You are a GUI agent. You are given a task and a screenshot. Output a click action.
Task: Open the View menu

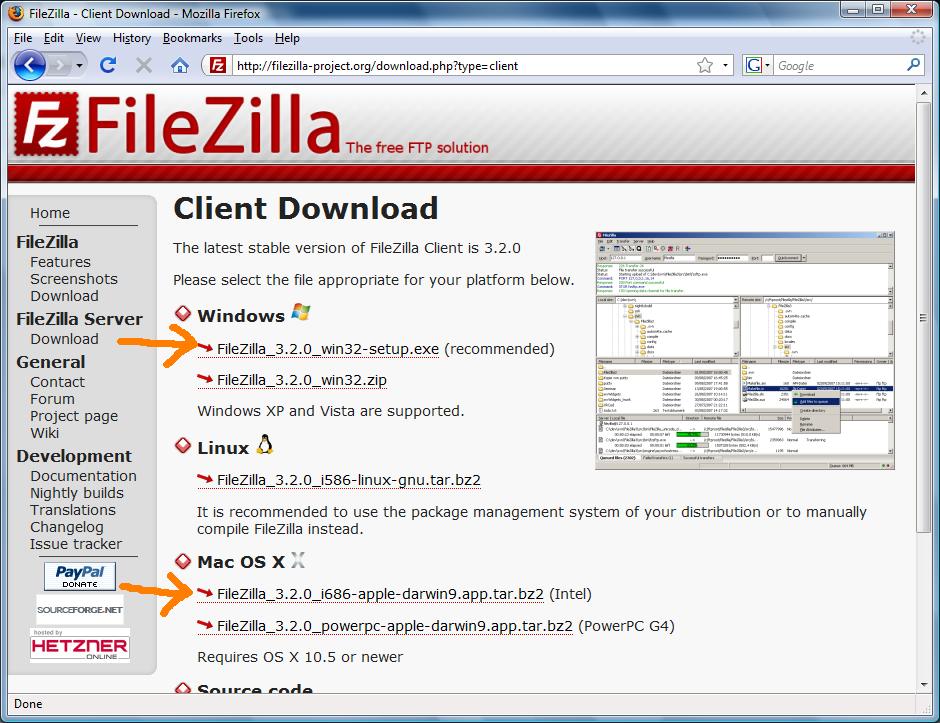click(88, 38)
